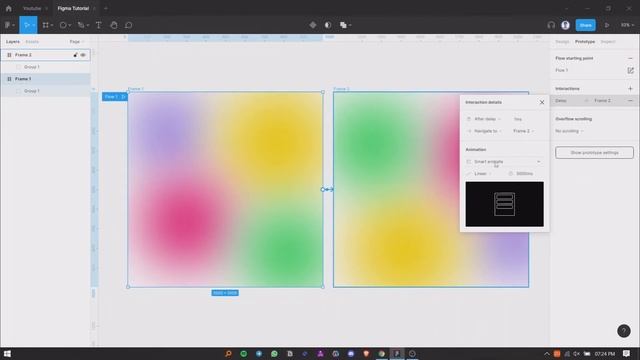This screenshot has width=640, height=360.
Task: Click the taskbar clock showing 07:24 PM
Action: pos(604,353)
